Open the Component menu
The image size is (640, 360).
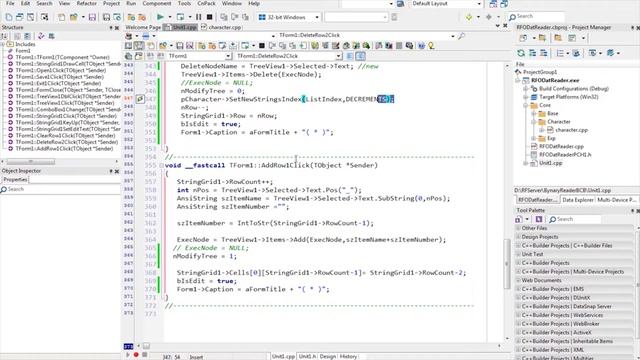click(157, 3)
